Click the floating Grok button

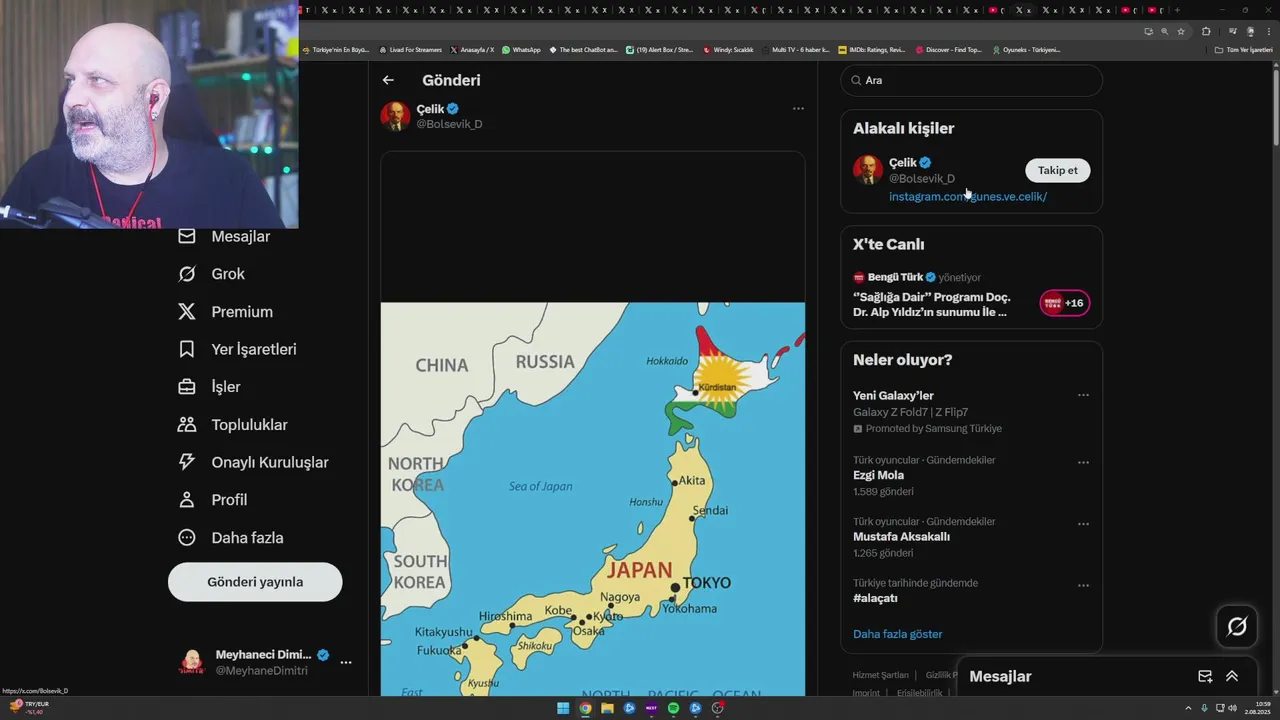pyautogui.click(x=1237, y=627)
